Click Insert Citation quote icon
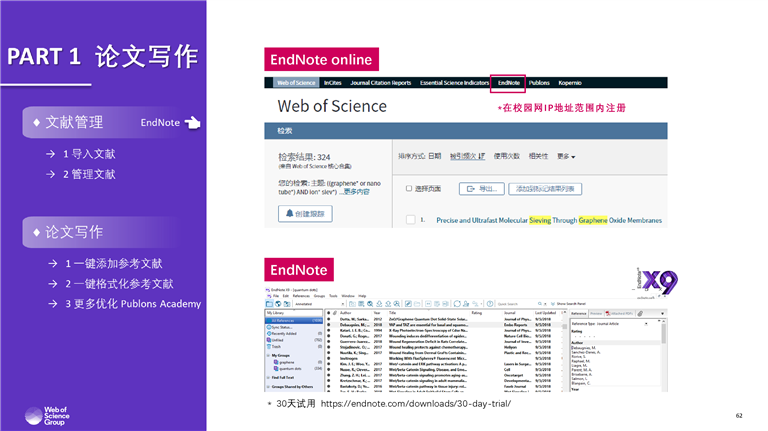The image size is (768, 431). 428,304
